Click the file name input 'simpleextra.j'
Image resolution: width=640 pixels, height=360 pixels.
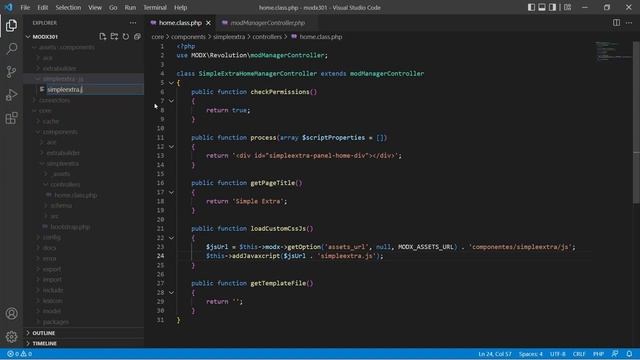(95, 89)
